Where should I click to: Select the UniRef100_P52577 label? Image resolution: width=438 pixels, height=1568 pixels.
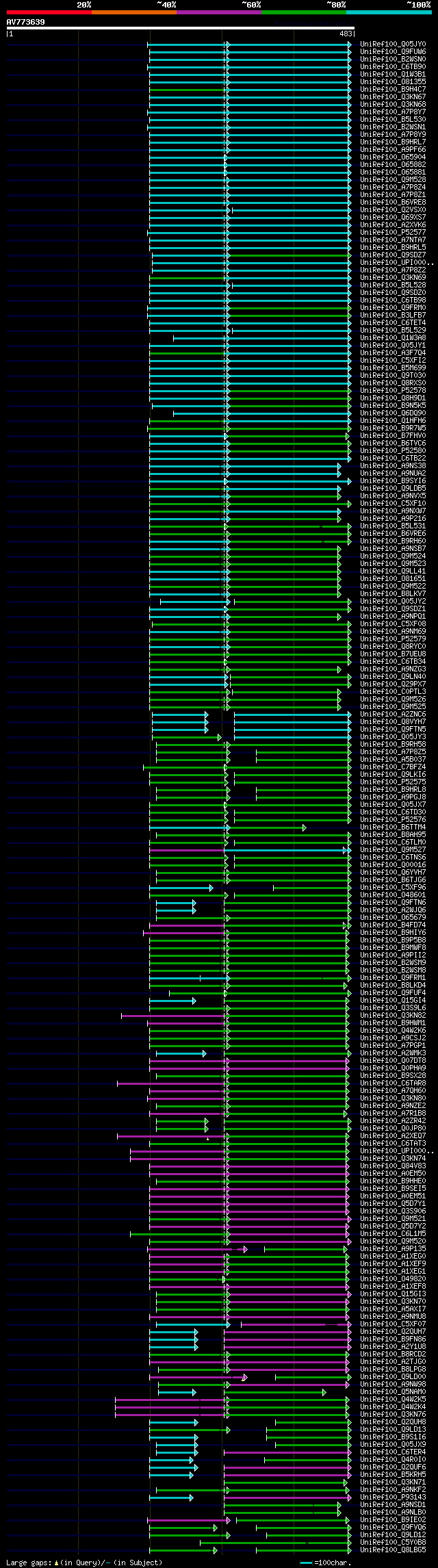[x=393, y=233]
